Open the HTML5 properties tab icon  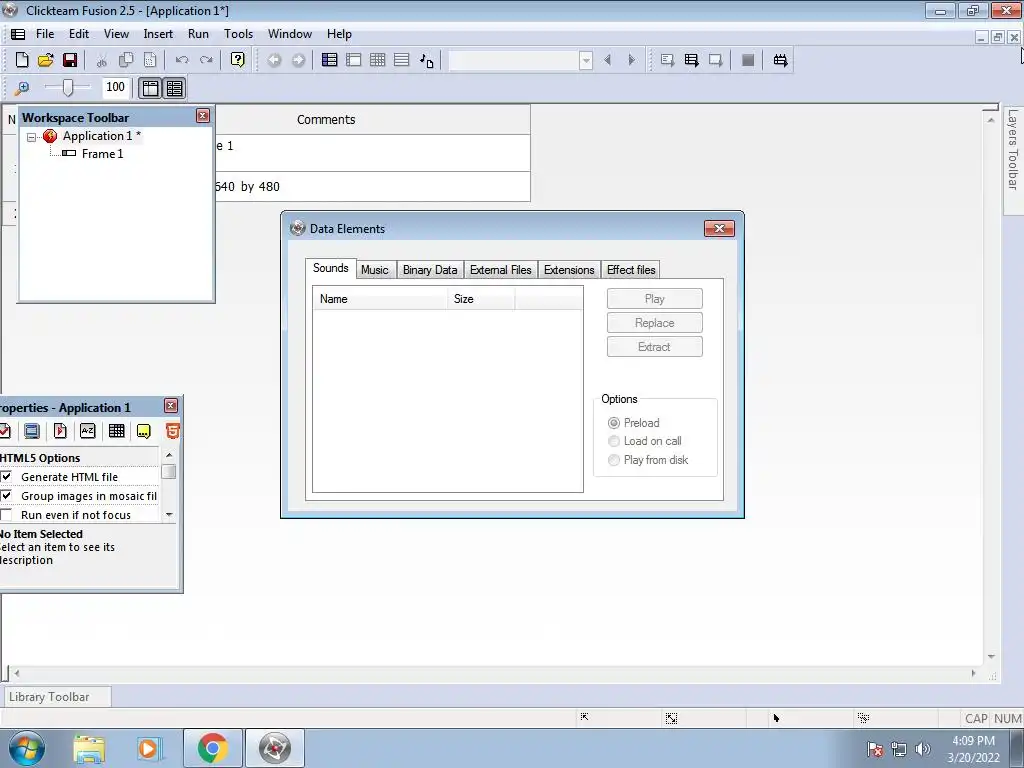(x=172, y=431)
